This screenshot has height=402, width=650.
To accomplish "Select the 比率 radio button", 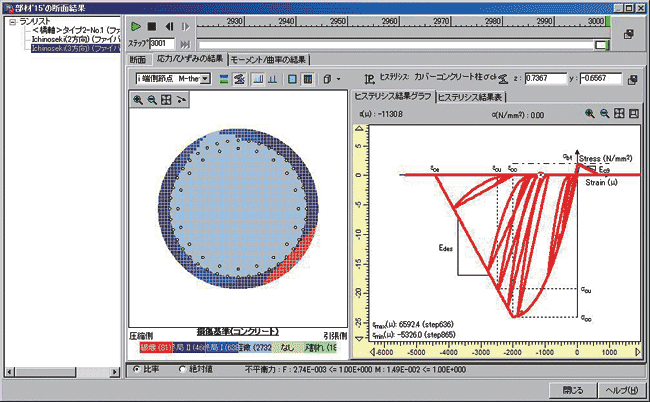I will pos(136,369).
